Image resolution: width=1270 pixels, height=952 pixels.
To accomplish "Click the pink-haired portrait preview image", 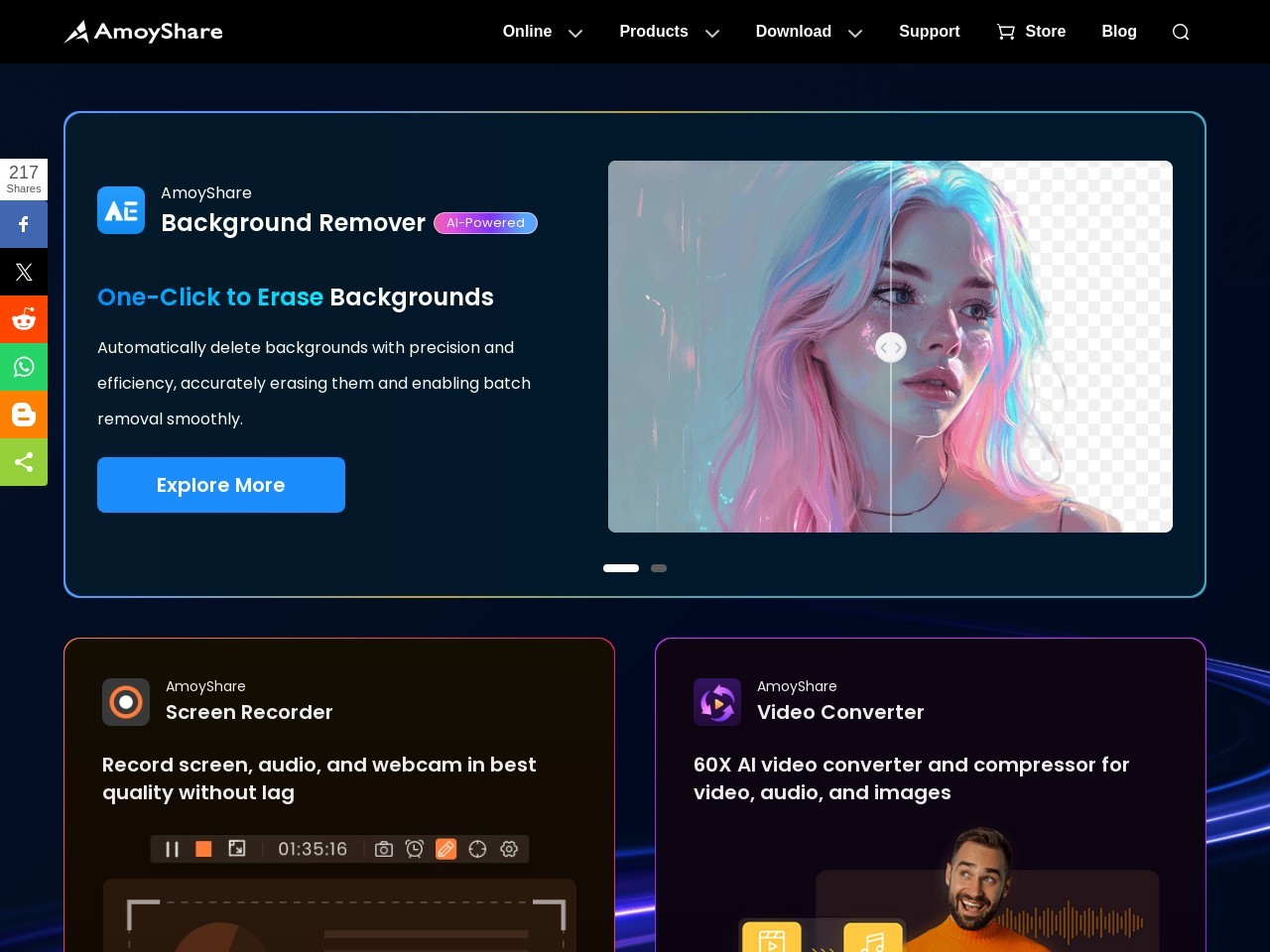I will (890, 346).
